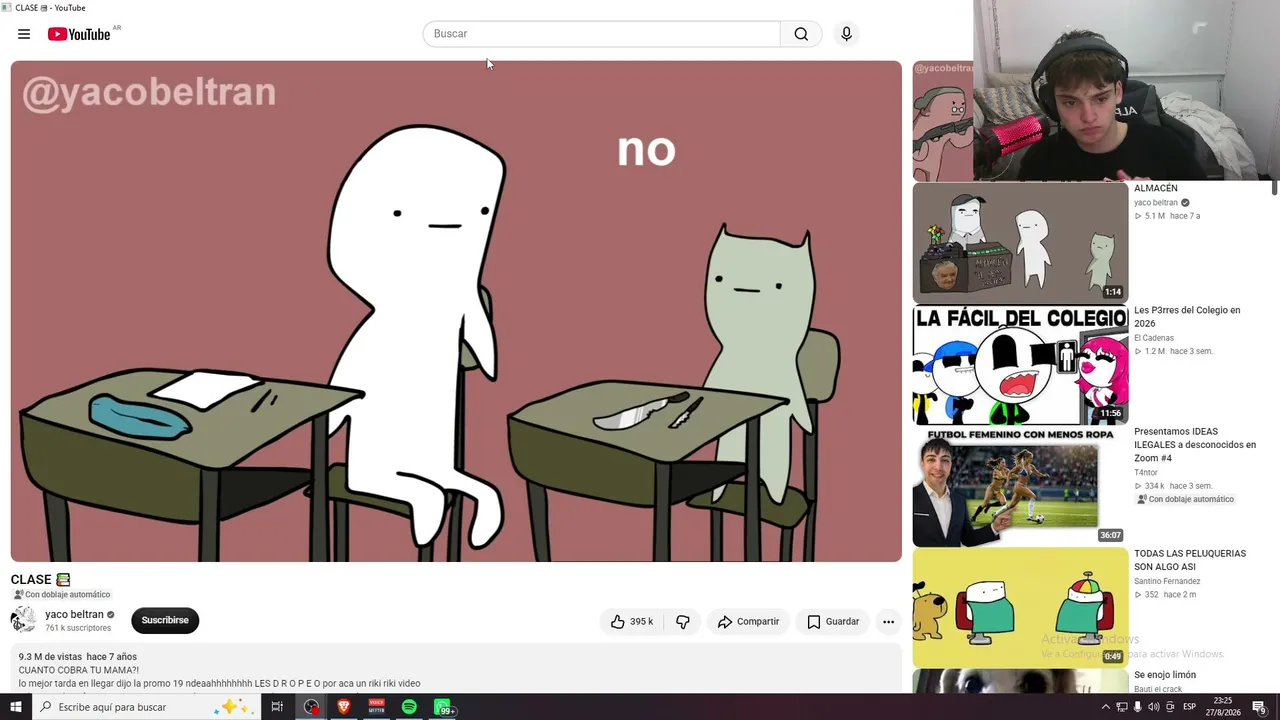Screen dimensions: 1280x720
Task: Click the Meet Now camera tray icon
Action: click(1170, 707)
